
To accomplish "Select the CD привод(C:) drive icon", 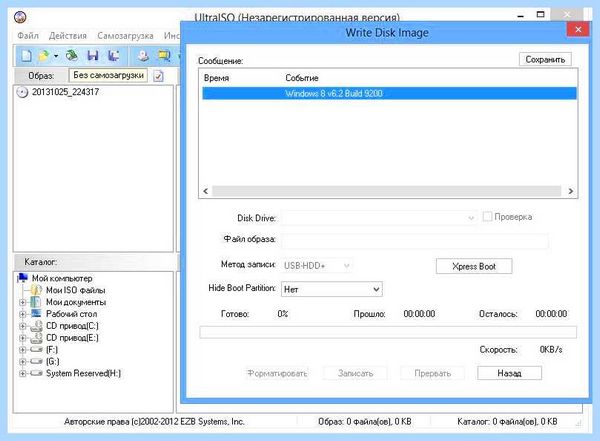I will coord(36,326).
